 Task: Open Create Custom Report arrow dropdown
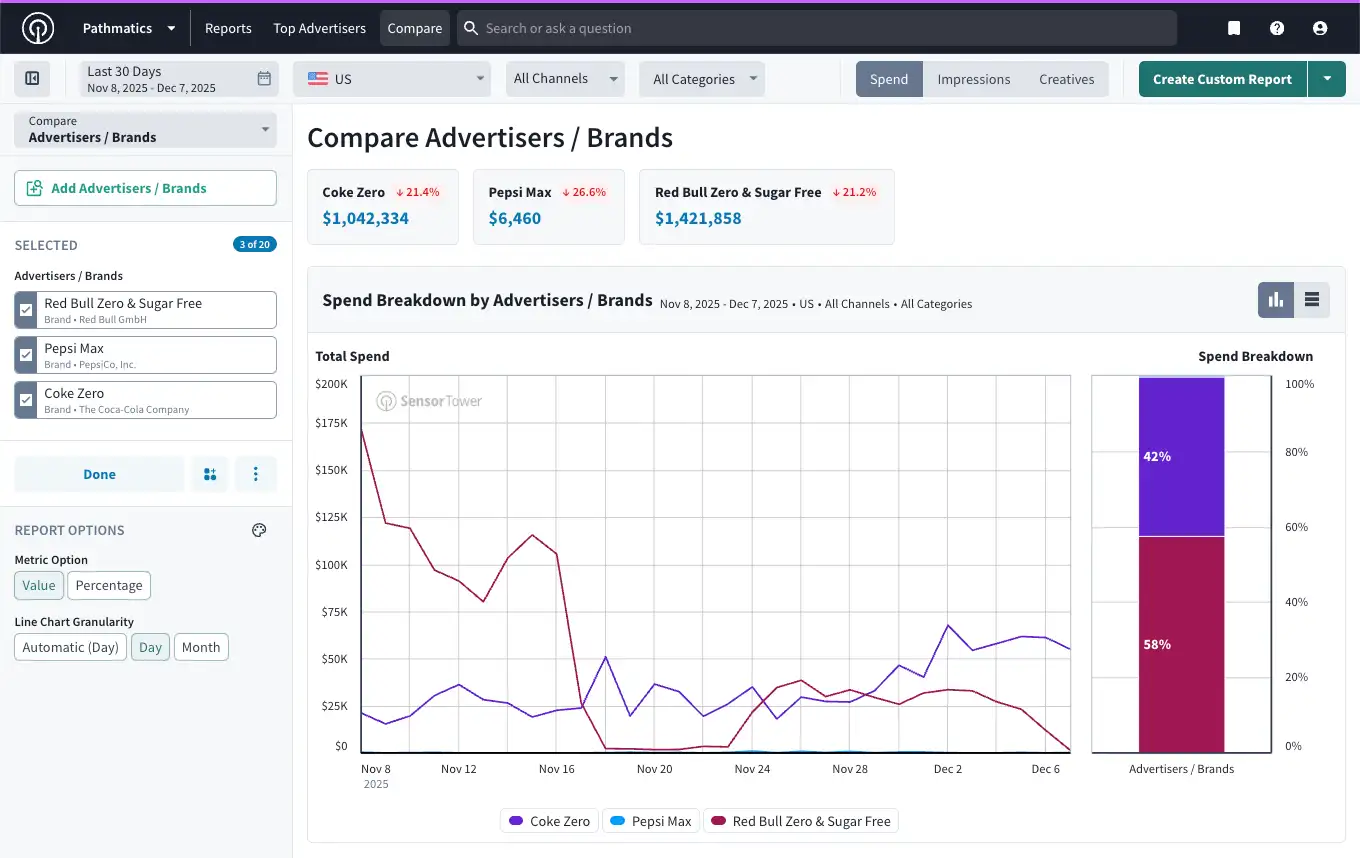pyautogui.click(x=1327, y=79)
